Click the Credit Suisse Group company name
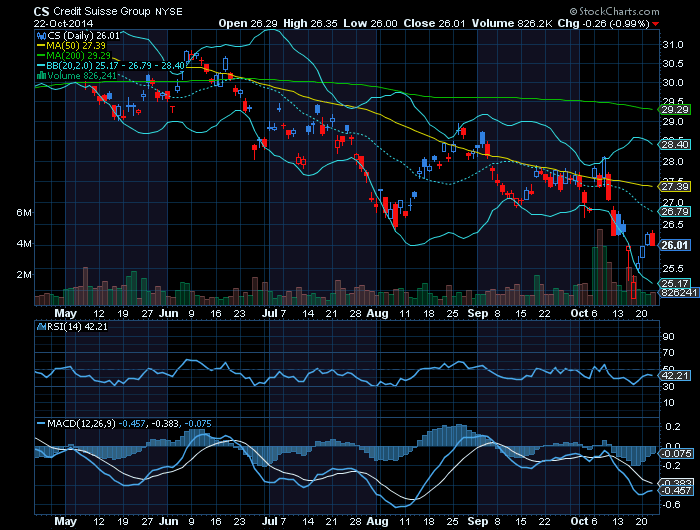The image size is (700, 530). pos(102,12)
